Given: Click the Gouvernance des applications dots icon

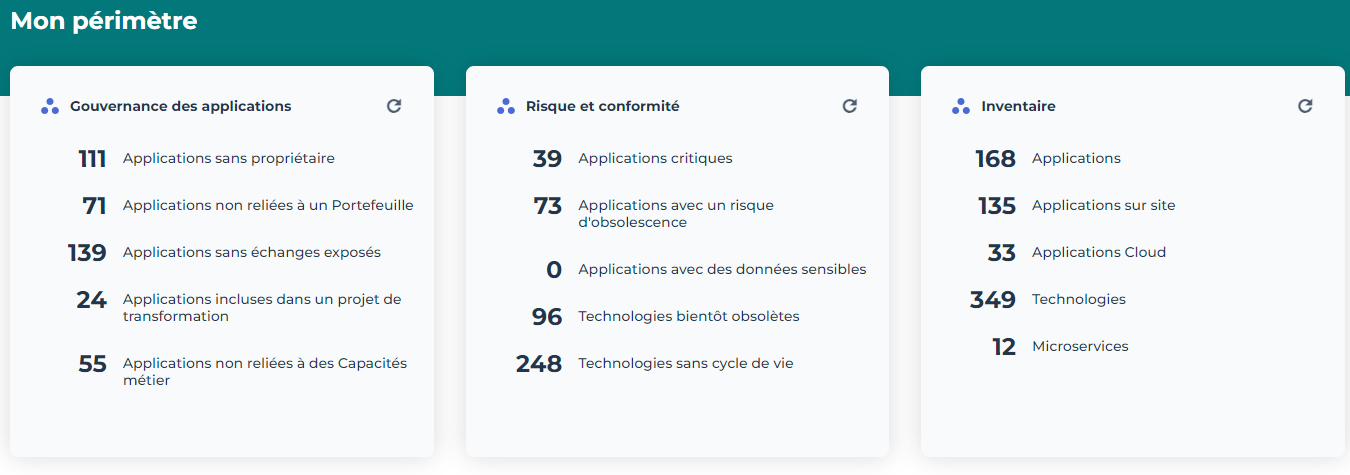Looking at the screenshot, I should [x=50, y=106].
